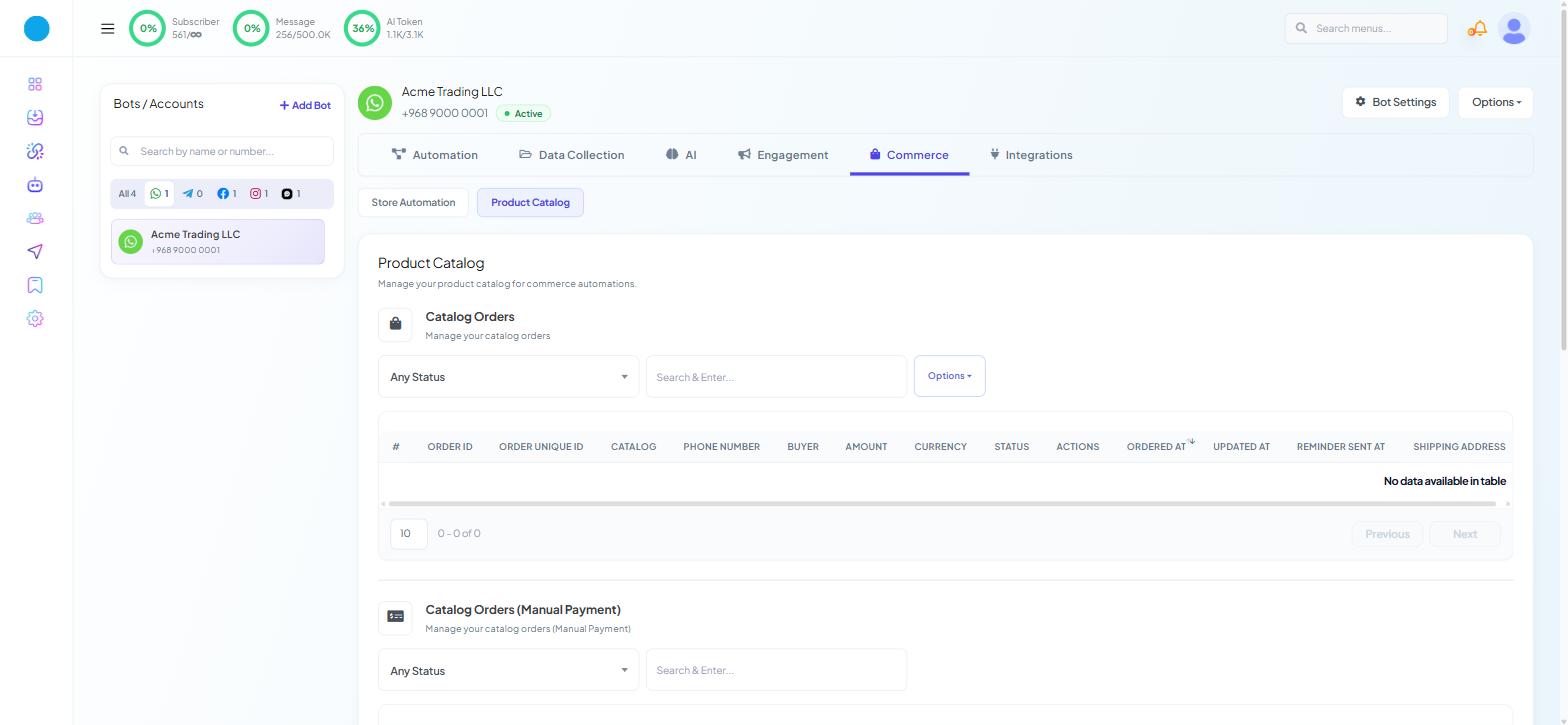1568x725 pixels.
Task: Click the notification bell icon
Action: 1478,29
